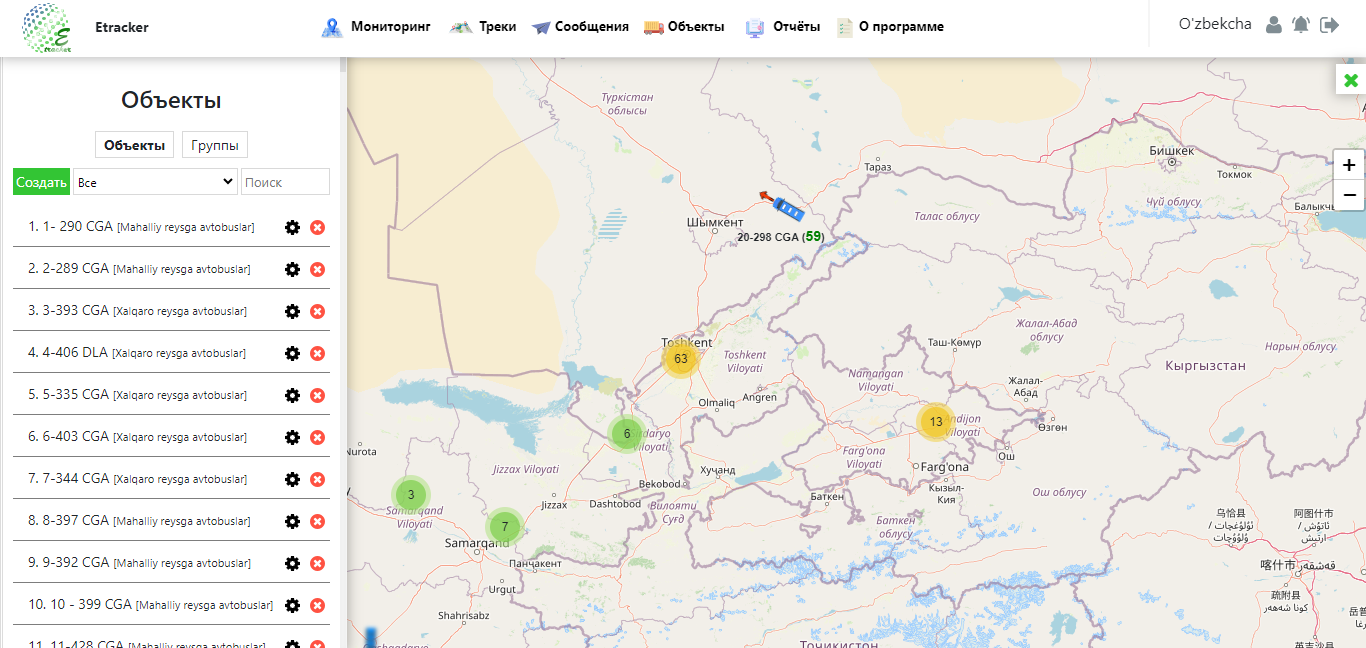Close the map panel with green X

(1351, 80)
